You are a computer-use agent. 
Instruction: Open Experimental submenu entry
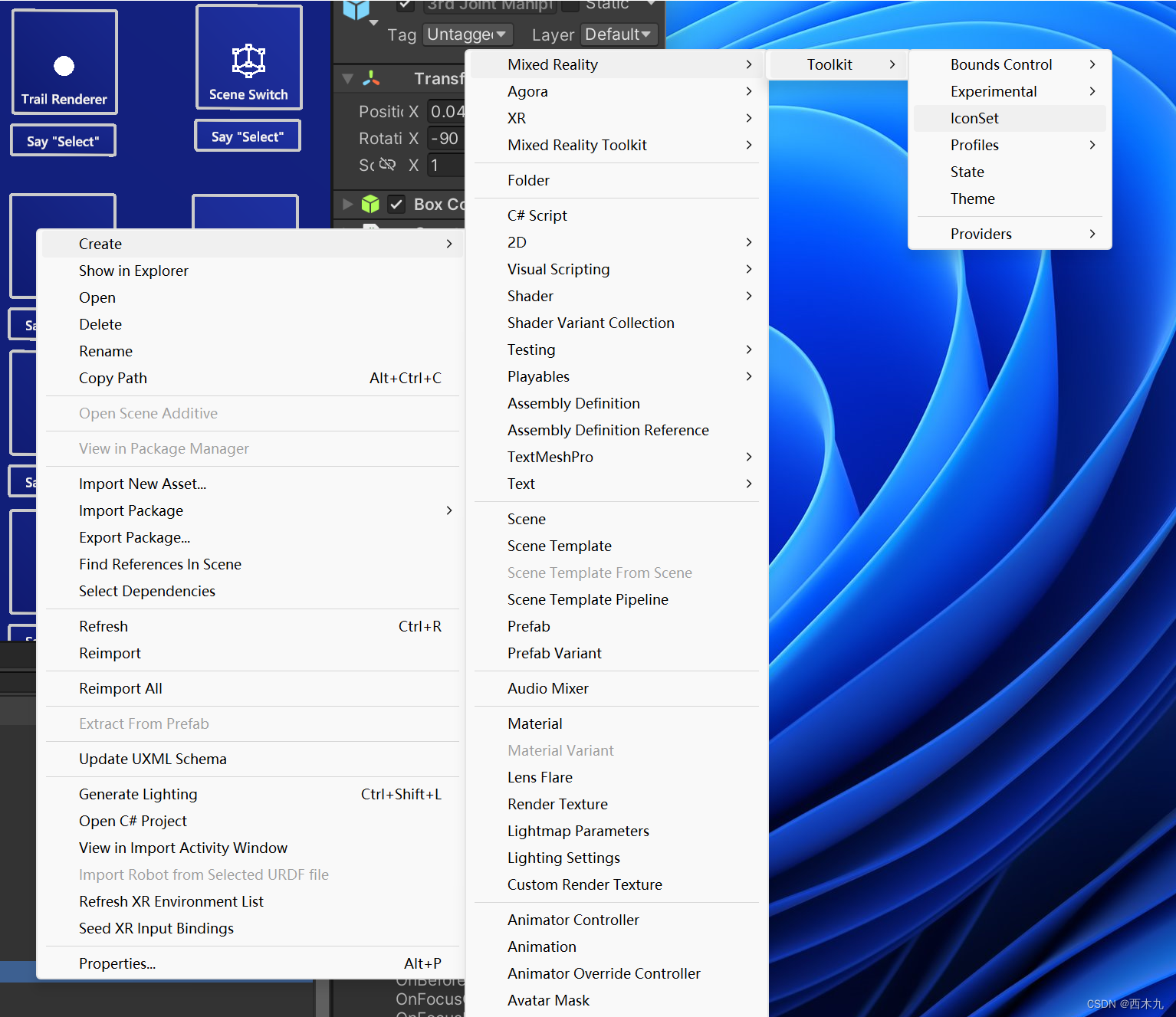point(1010,91)
